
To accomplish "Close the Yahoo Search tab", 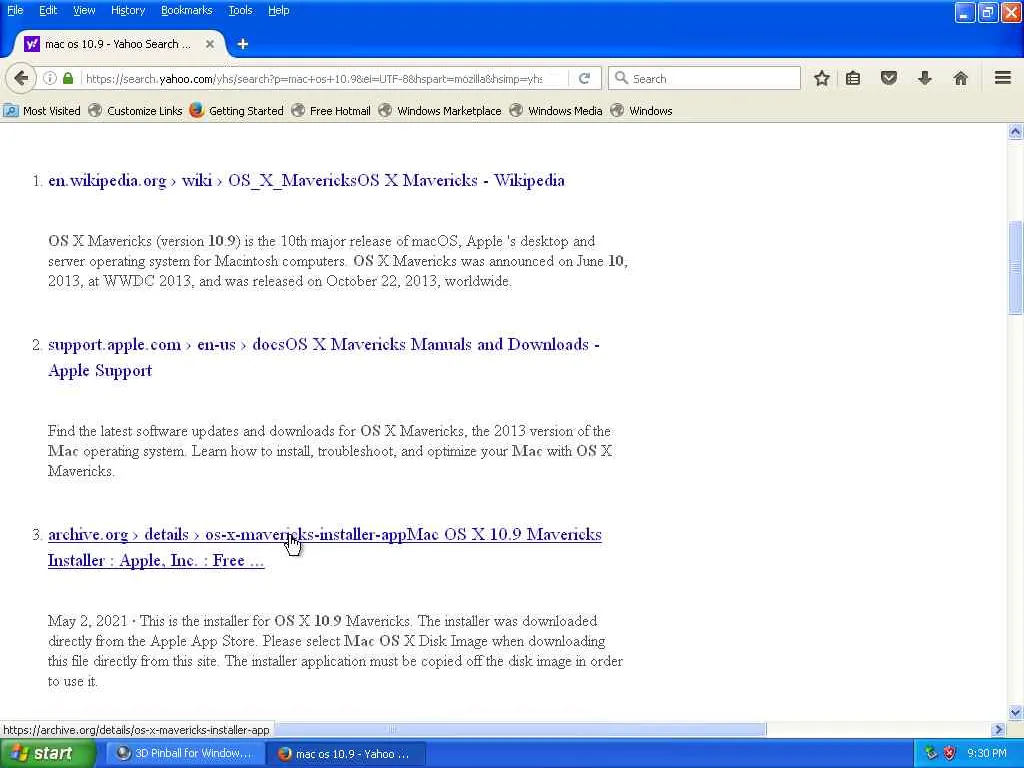I will 210,44.
